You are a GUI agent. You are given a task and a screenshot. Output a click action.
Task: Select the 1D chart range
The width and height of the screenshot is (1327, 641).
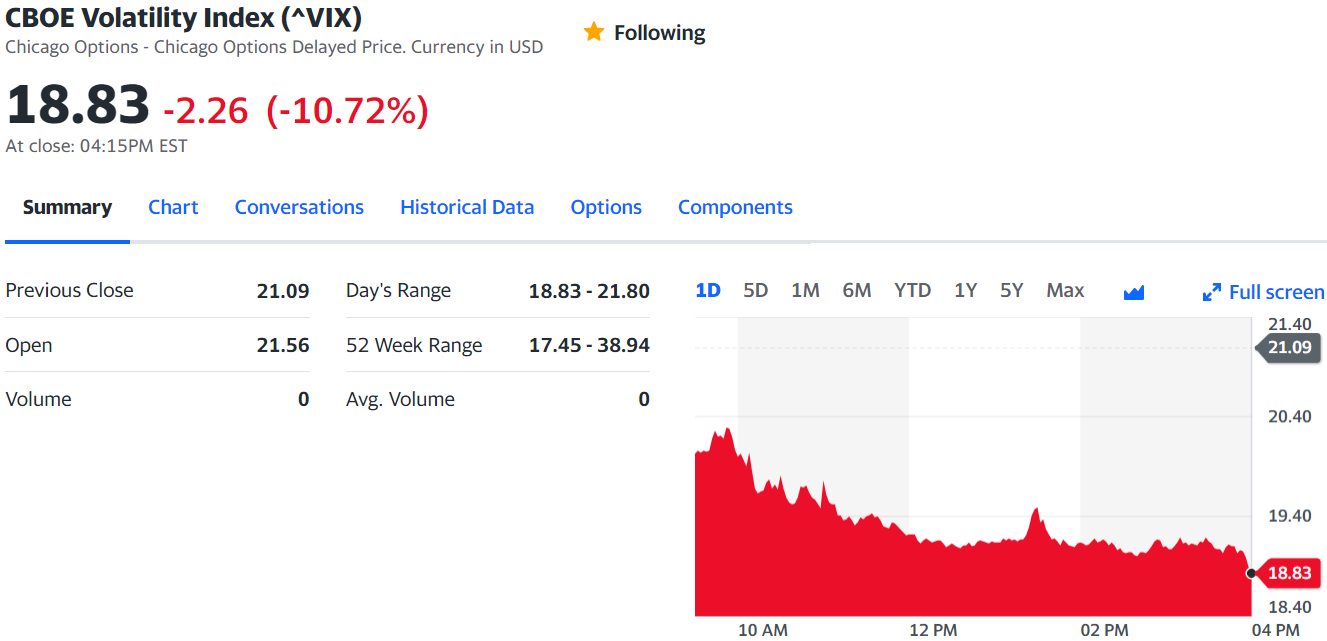click(708, 290)
